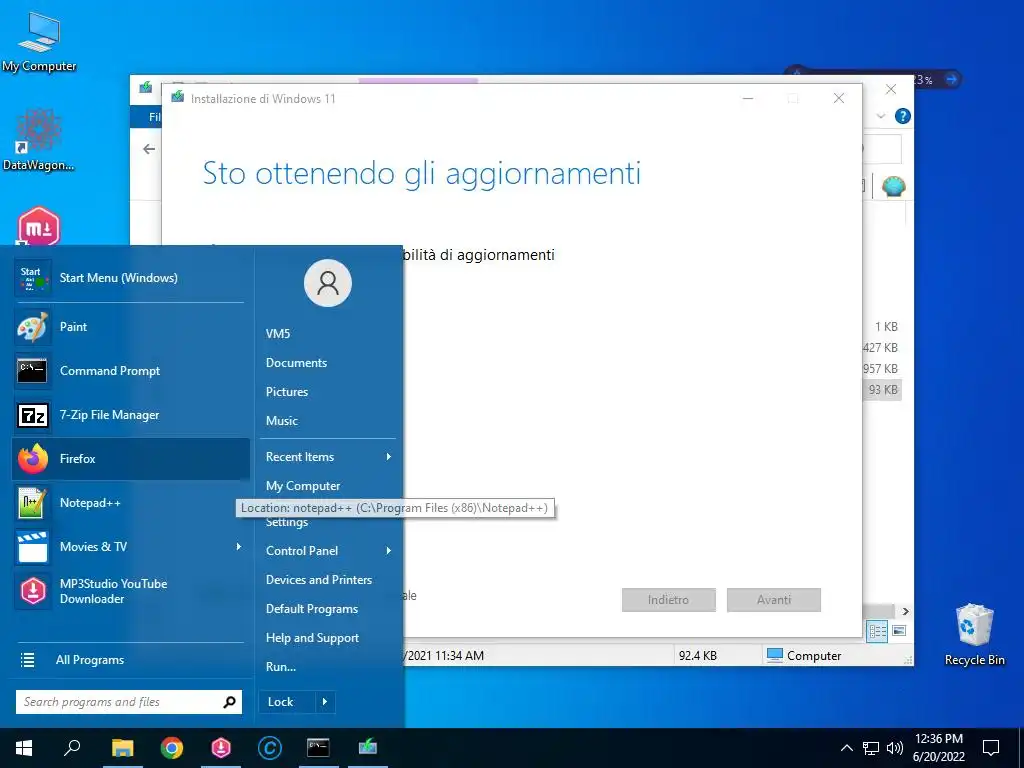The image size is (1024, 768).
Task: Click the blue arrow on the progress widget
Action: pos(951,79)
